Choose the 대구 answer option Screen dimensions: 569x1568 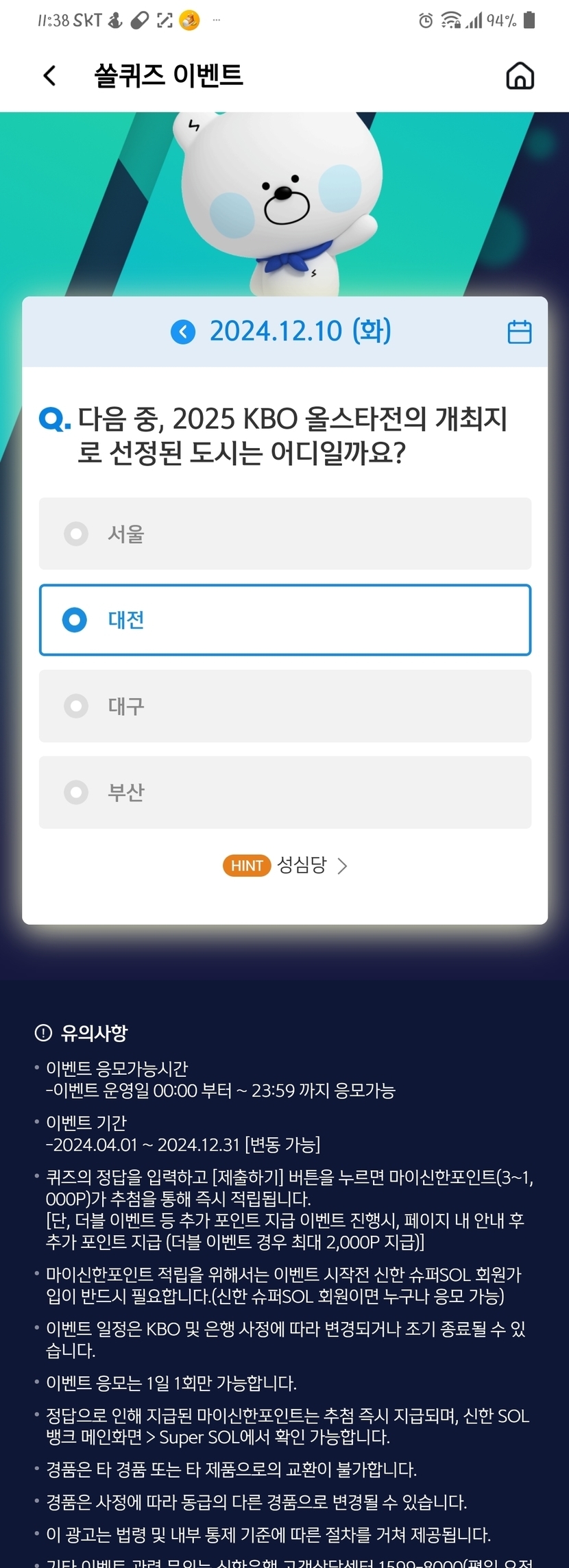[x=284, y=706]
